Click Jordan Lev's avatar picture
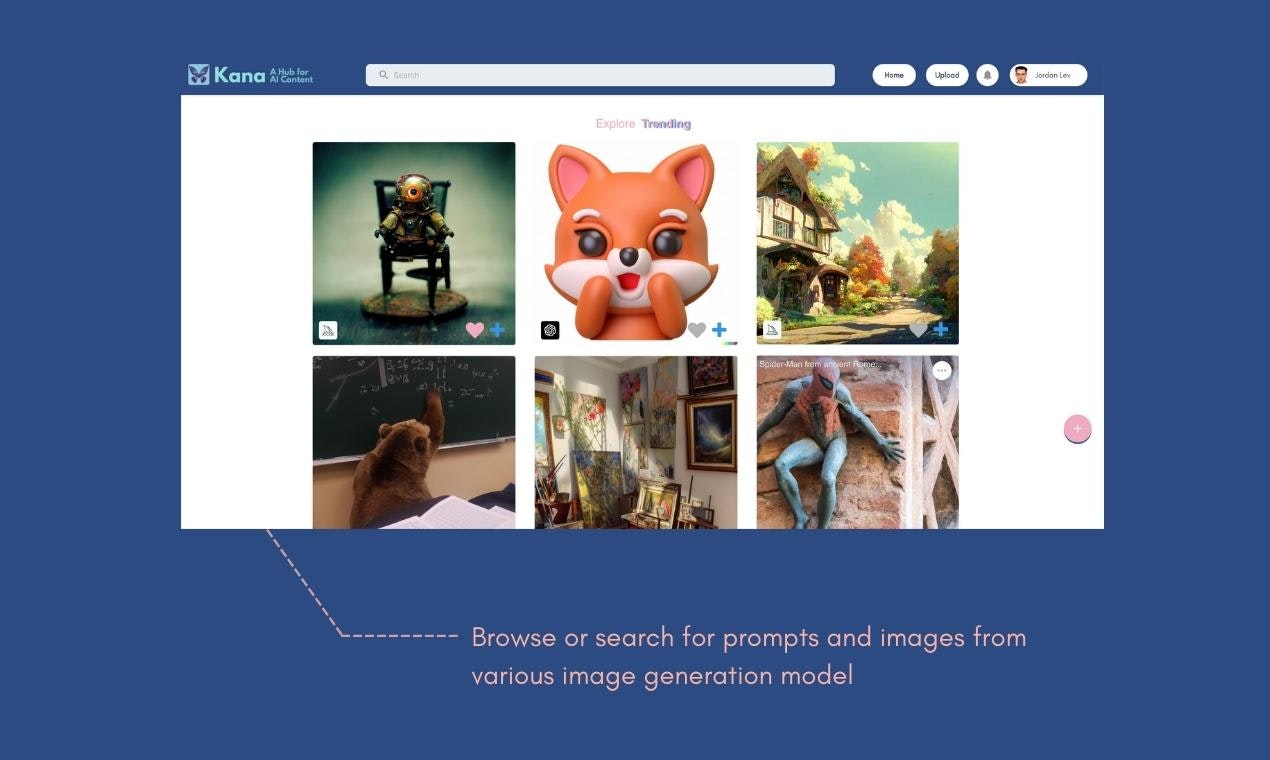The image size is (1270, 760). [1020, 75]
